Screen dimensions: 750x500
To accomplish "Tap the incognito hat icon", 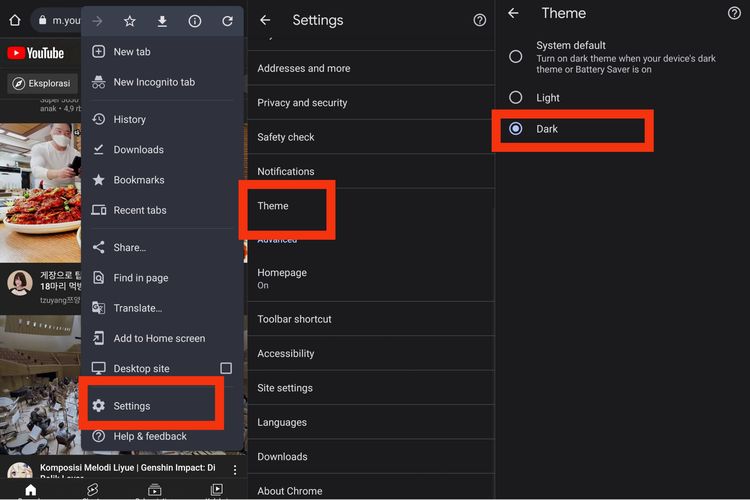I will tap(99, 82).
